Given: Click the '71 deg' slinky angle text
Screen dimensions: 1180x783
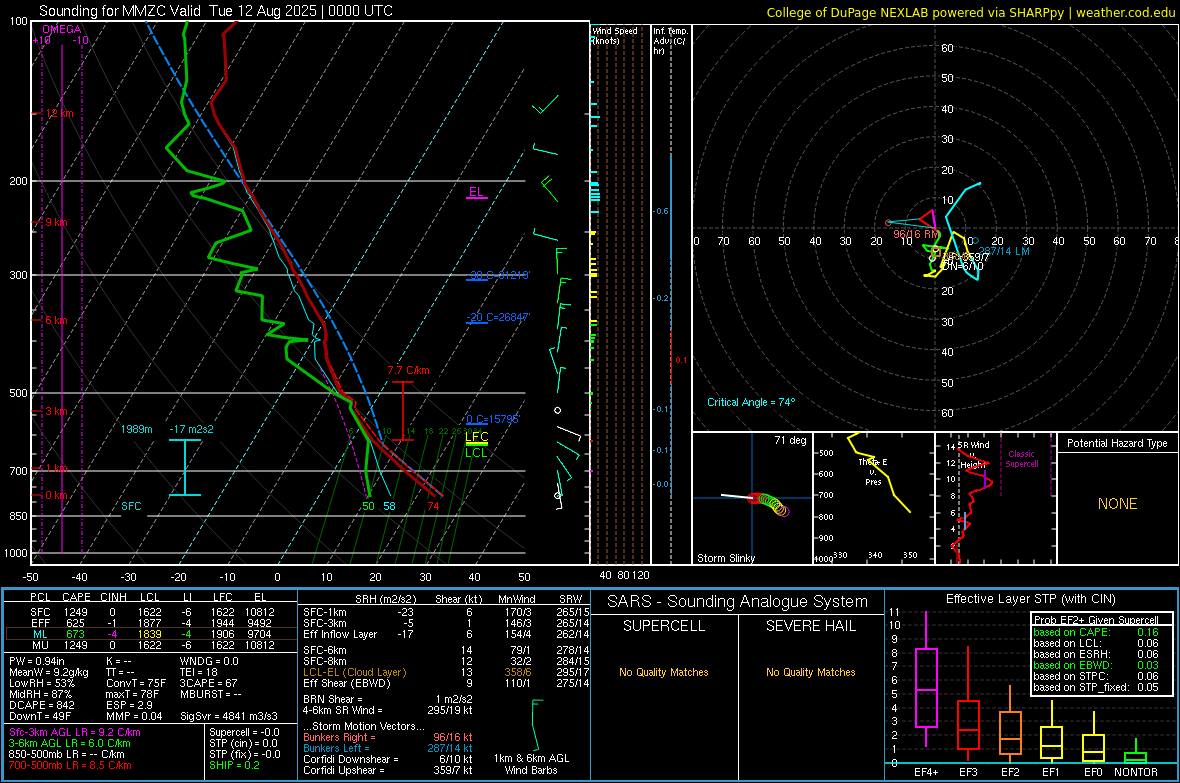Looking at the screenshot, I should tap(790, 440).
